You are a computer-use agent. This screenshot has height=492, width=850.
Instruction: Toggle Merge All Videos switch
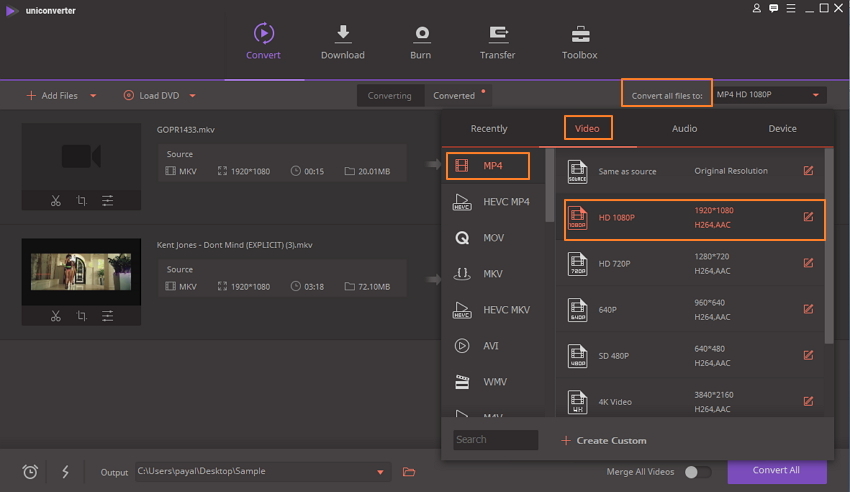(697, 472)
